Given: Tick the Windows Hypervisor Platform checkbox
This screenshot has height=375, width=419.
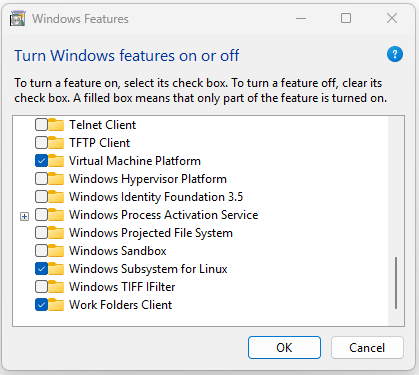Looking at the screenshot, I should coord(41,179).
